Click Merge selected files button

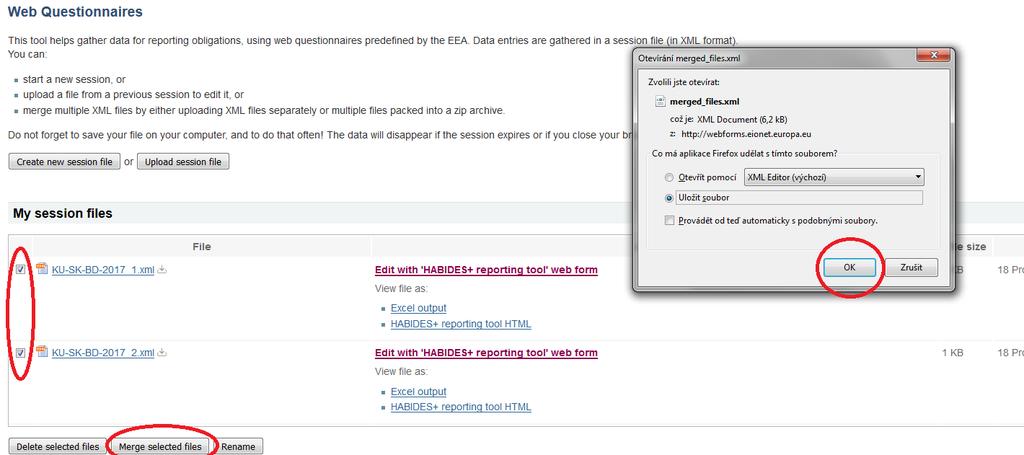click(161, 447)
